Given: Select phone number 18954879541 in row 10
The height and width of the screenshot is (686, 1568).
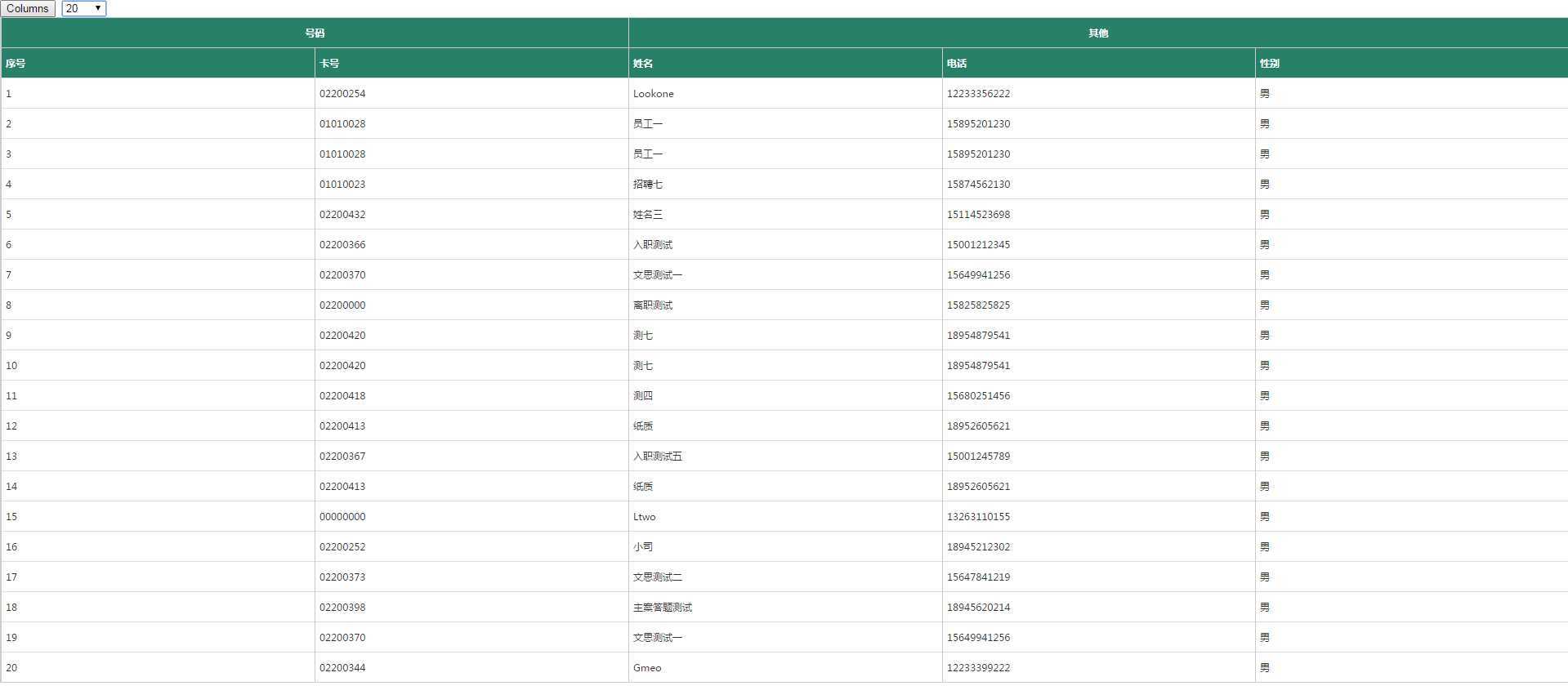Looking at the screenshot, I should (x=978, y=366).
